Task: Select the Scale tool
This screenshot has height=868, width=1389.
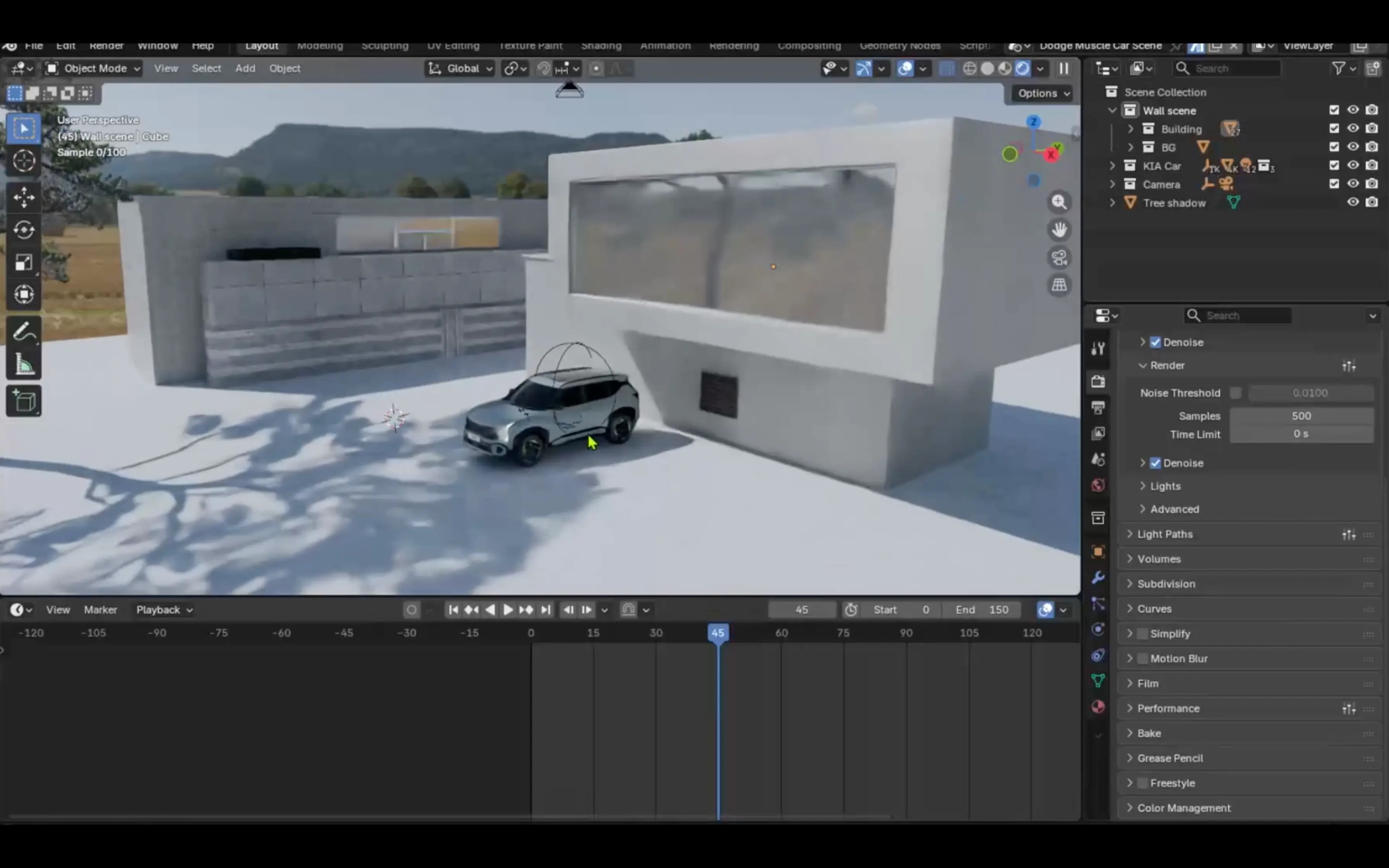Action: (x=24, y=263)
